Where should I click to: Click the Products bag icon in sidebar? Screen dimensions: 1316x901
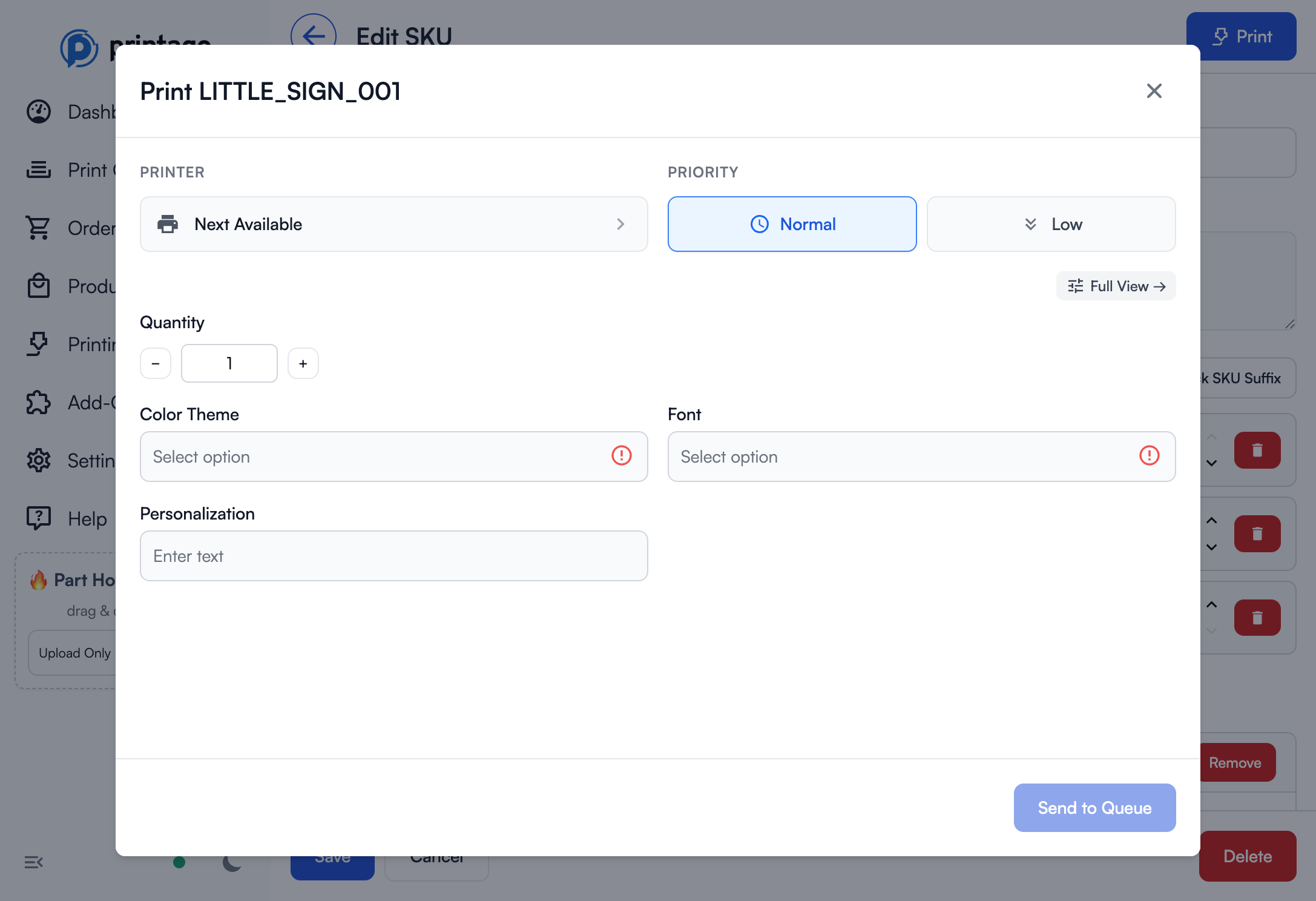pyautogui.click(x=38, y=286)
